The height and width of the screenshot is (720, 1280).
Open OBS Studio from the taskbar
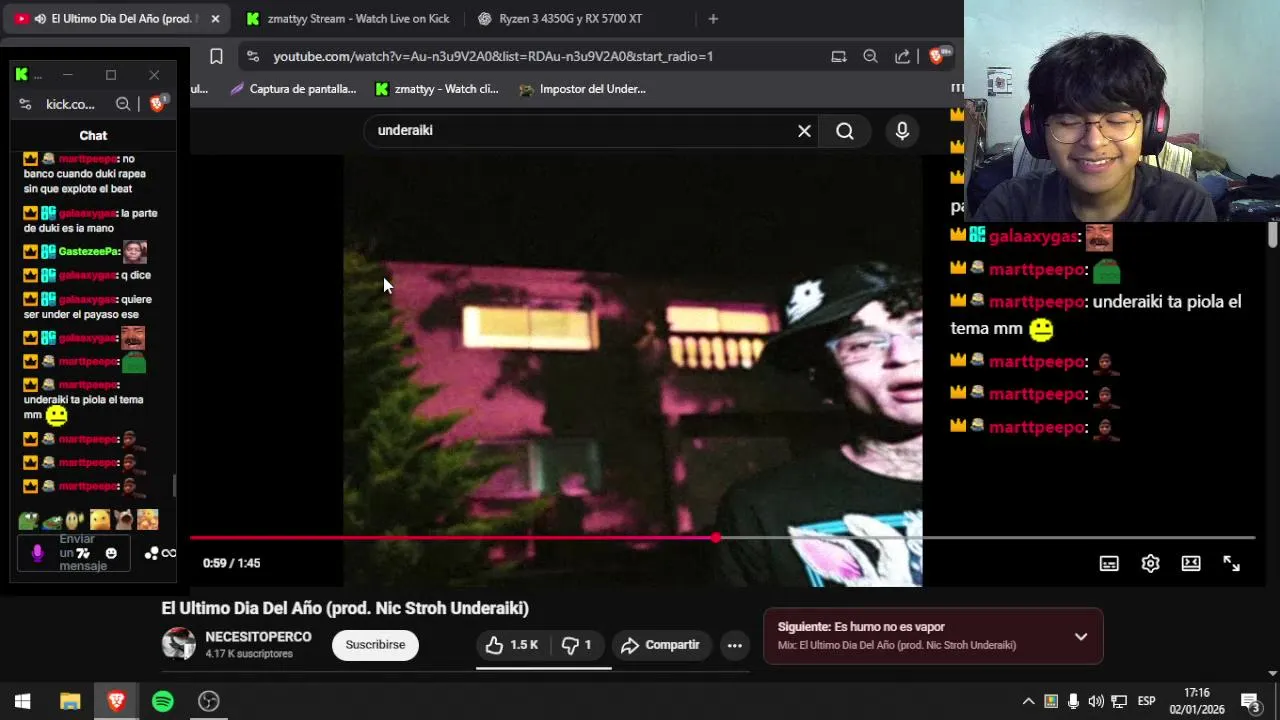coord(208,701)
